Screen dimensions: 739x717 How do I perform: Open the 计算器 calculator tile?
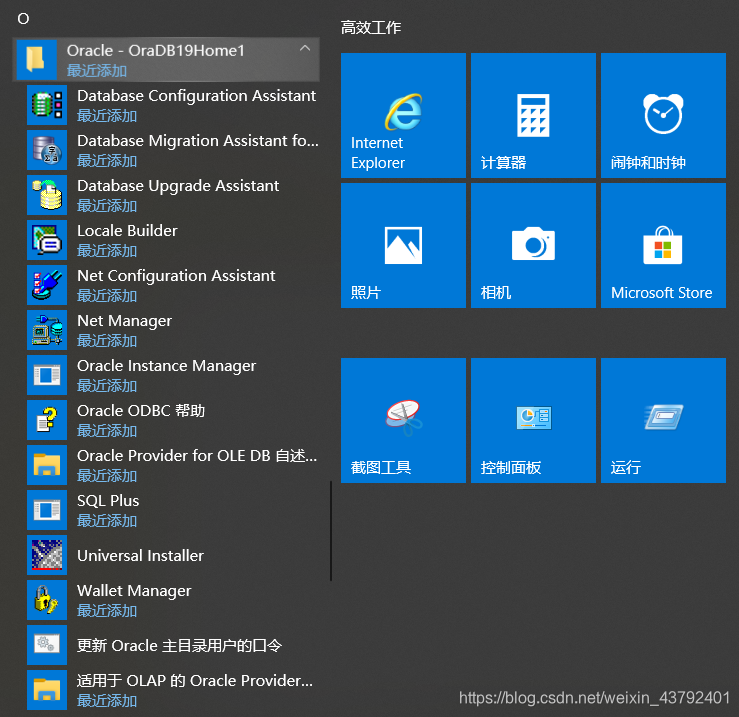(x=533, y=115)
